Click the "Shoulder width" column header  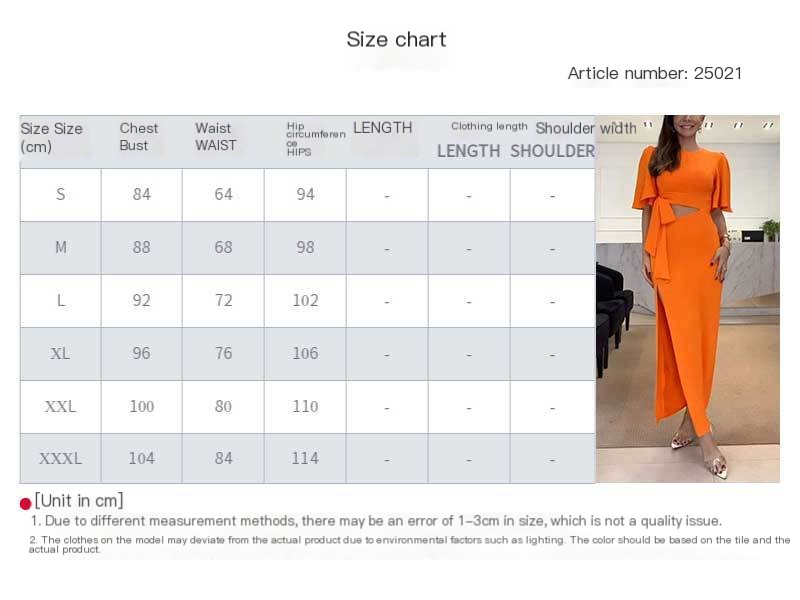tap(586, 128)
